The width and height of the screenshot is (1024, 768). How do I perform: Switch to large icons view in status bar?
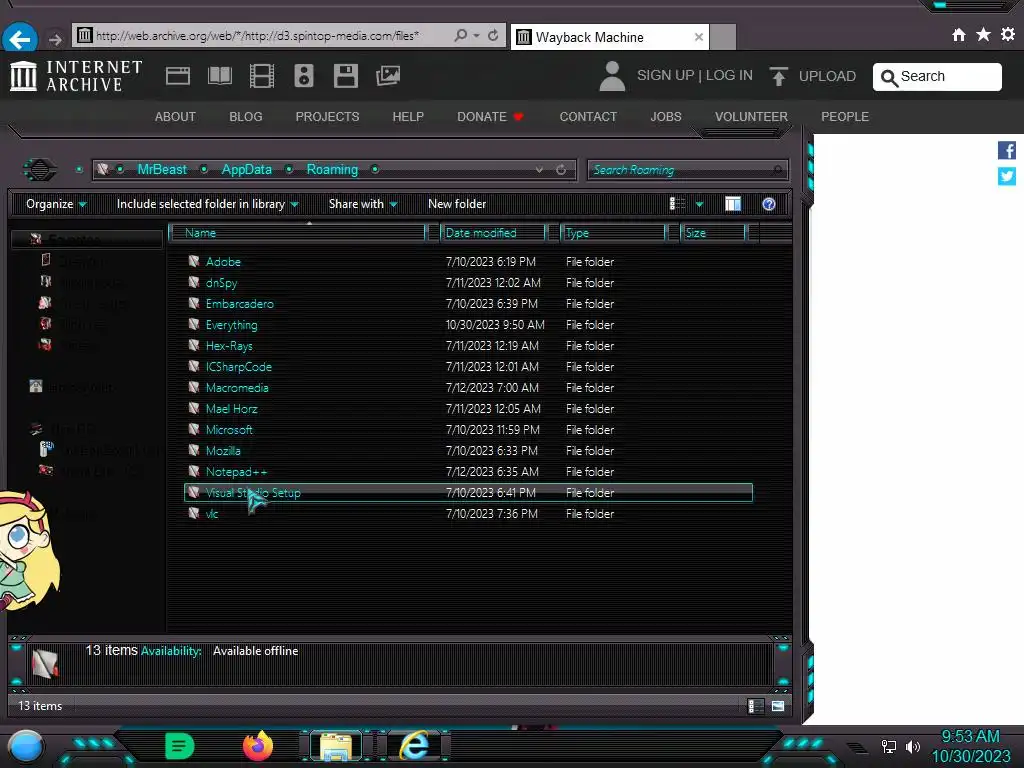pos(778,706)
